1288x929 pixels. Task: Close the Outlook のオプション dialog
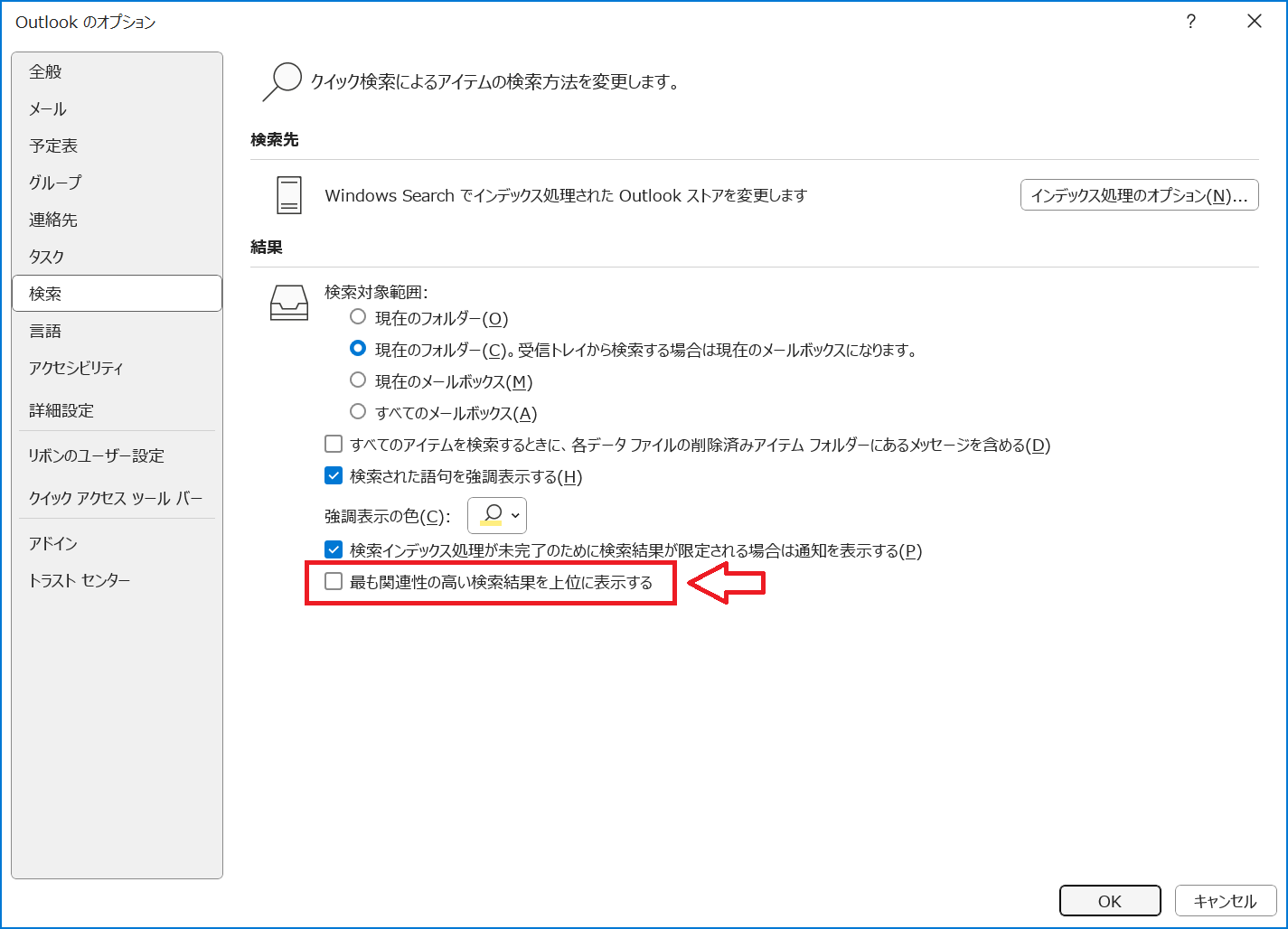1255,22
